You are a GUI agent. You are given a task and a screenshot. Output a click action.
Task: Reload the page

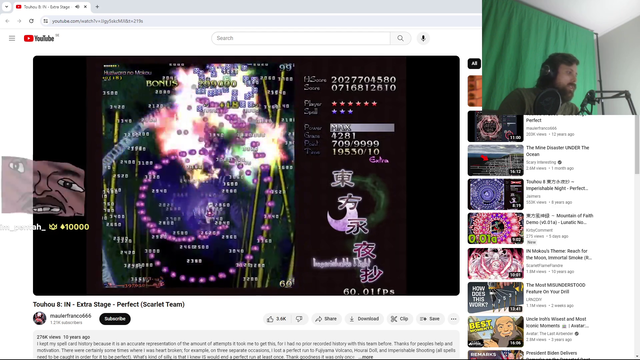click(31, 21)
